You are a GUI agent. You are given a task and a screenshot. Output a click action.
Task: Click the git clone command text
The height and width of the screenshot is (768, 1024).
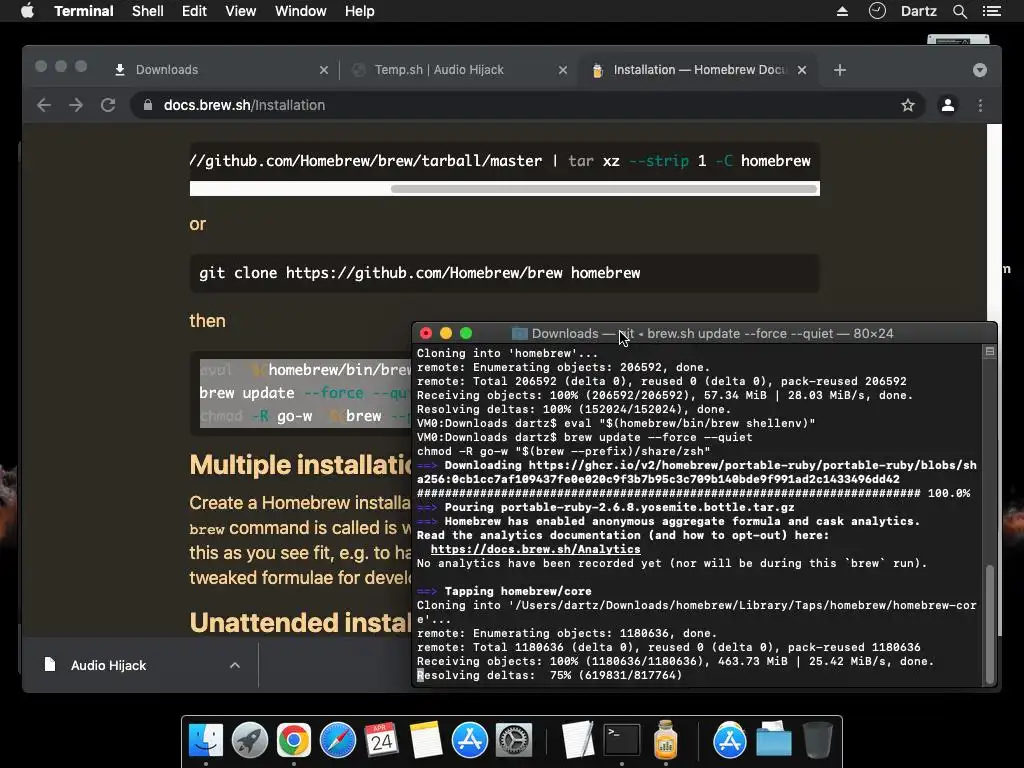tap(419, 273)
